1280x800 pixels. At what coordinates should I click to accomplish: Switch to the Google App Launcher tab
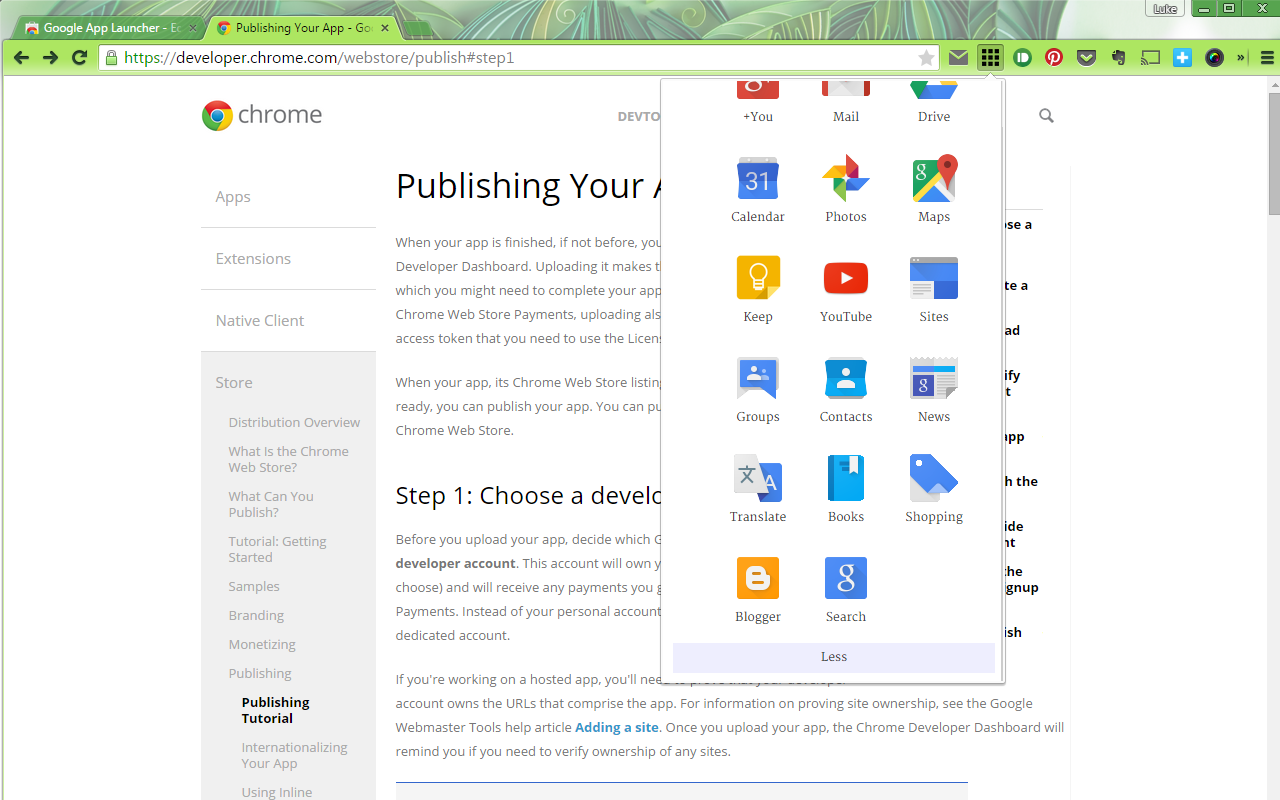click(x=108, y=28)
